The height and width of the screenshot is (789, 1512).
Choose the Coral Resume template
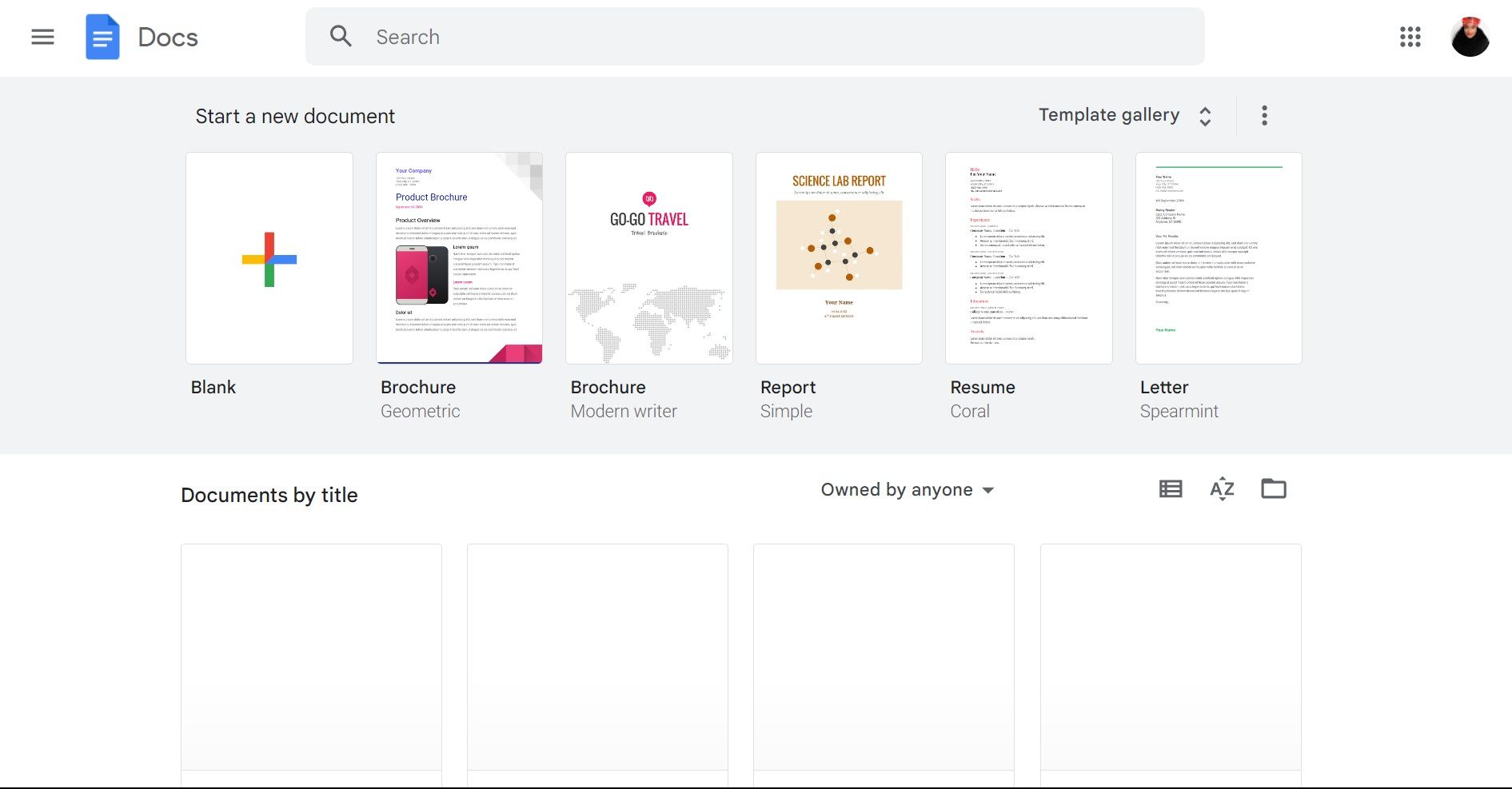coord(1028,257)
